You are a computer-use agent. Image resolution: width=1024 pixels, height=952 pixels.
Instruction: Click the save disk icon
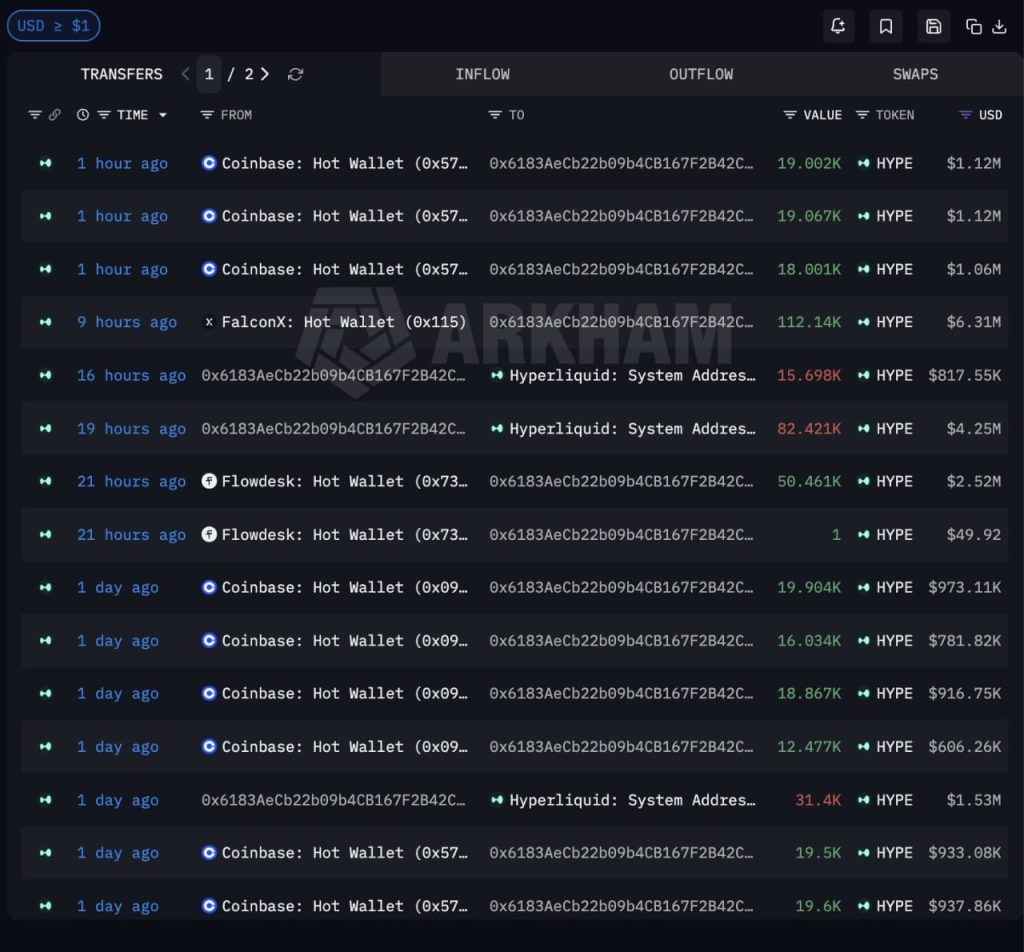point(933,26)
